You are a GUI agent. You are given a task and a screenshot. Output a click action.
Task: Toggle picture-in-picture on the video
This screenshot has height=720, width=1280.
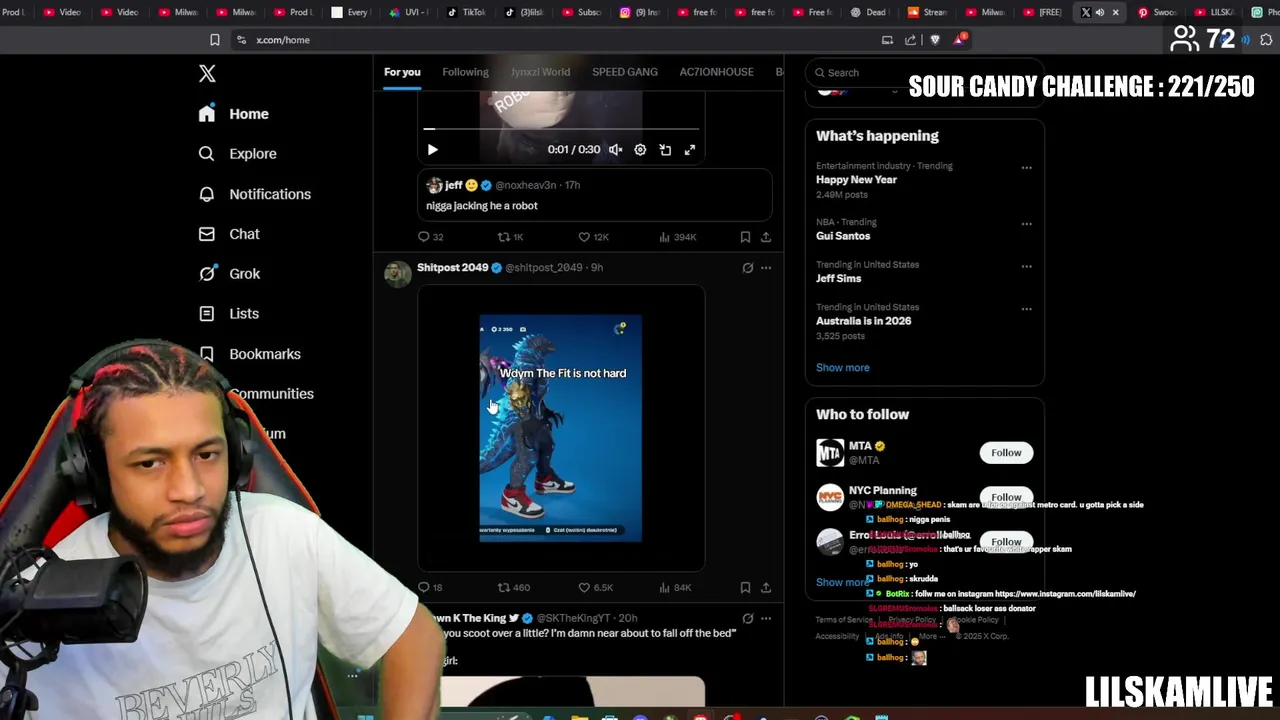point(665,150)
